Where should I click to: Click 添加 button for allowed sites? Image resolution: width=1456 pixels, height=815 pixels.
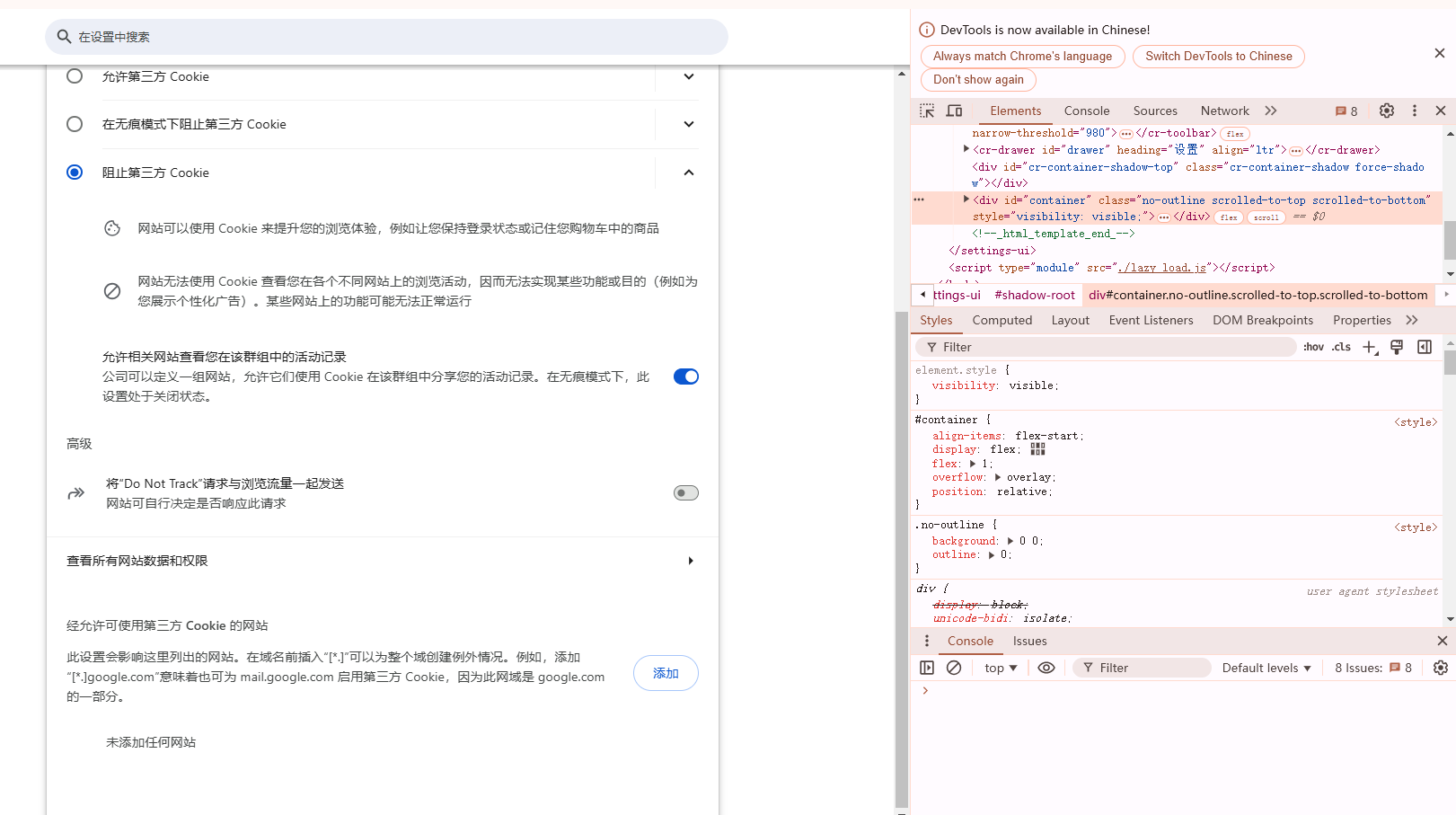[x=666, y=673]
